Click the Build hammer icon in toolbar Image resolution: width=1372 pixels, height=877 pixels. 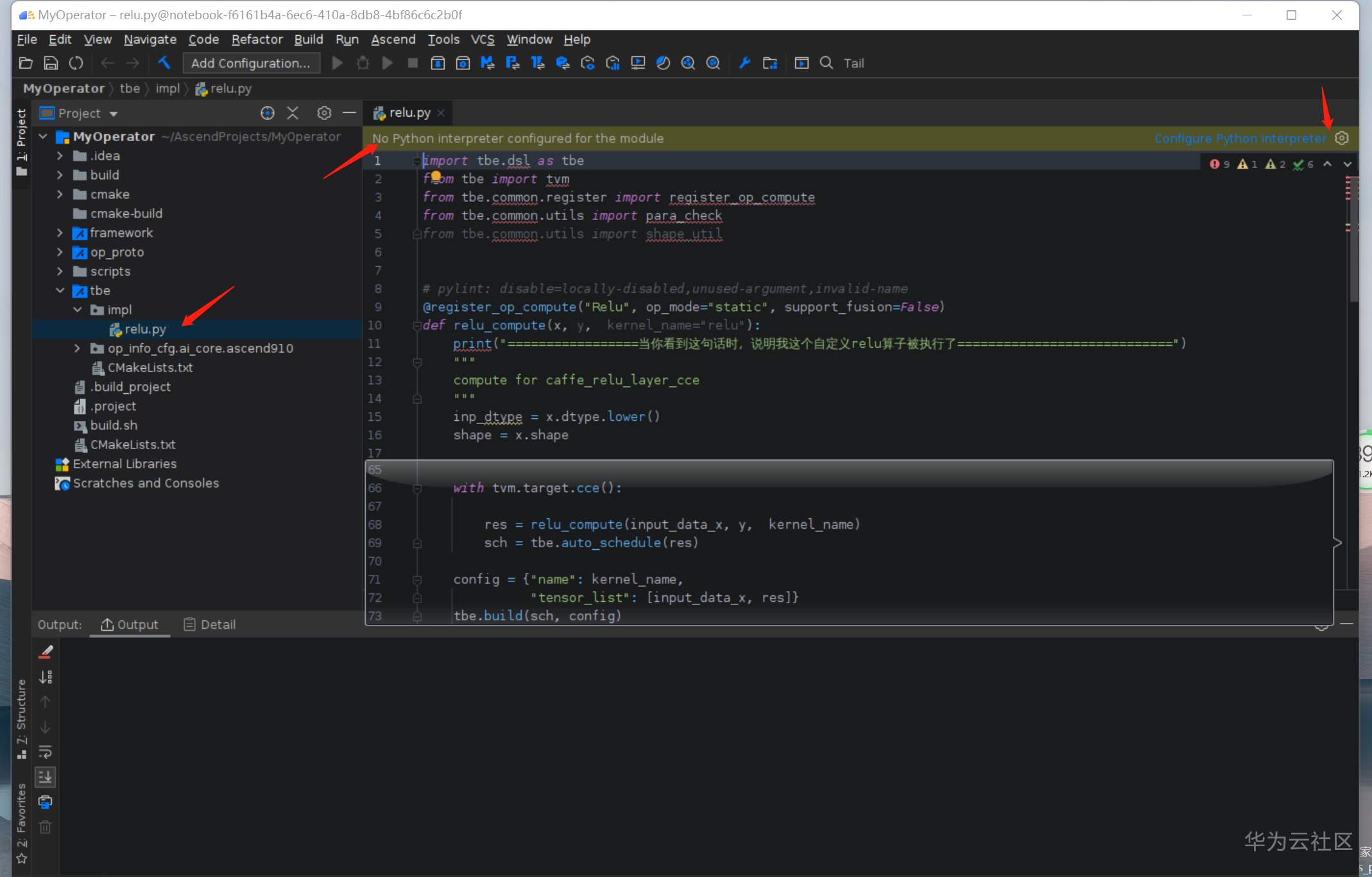tap(164, 63)
